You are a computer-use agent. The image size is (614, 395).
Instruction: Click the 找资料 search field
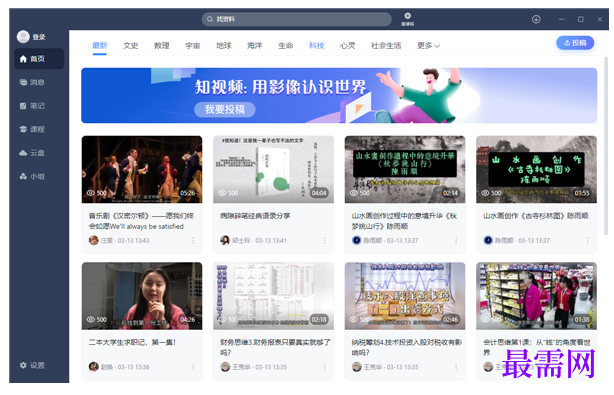(x=296, y=19)
